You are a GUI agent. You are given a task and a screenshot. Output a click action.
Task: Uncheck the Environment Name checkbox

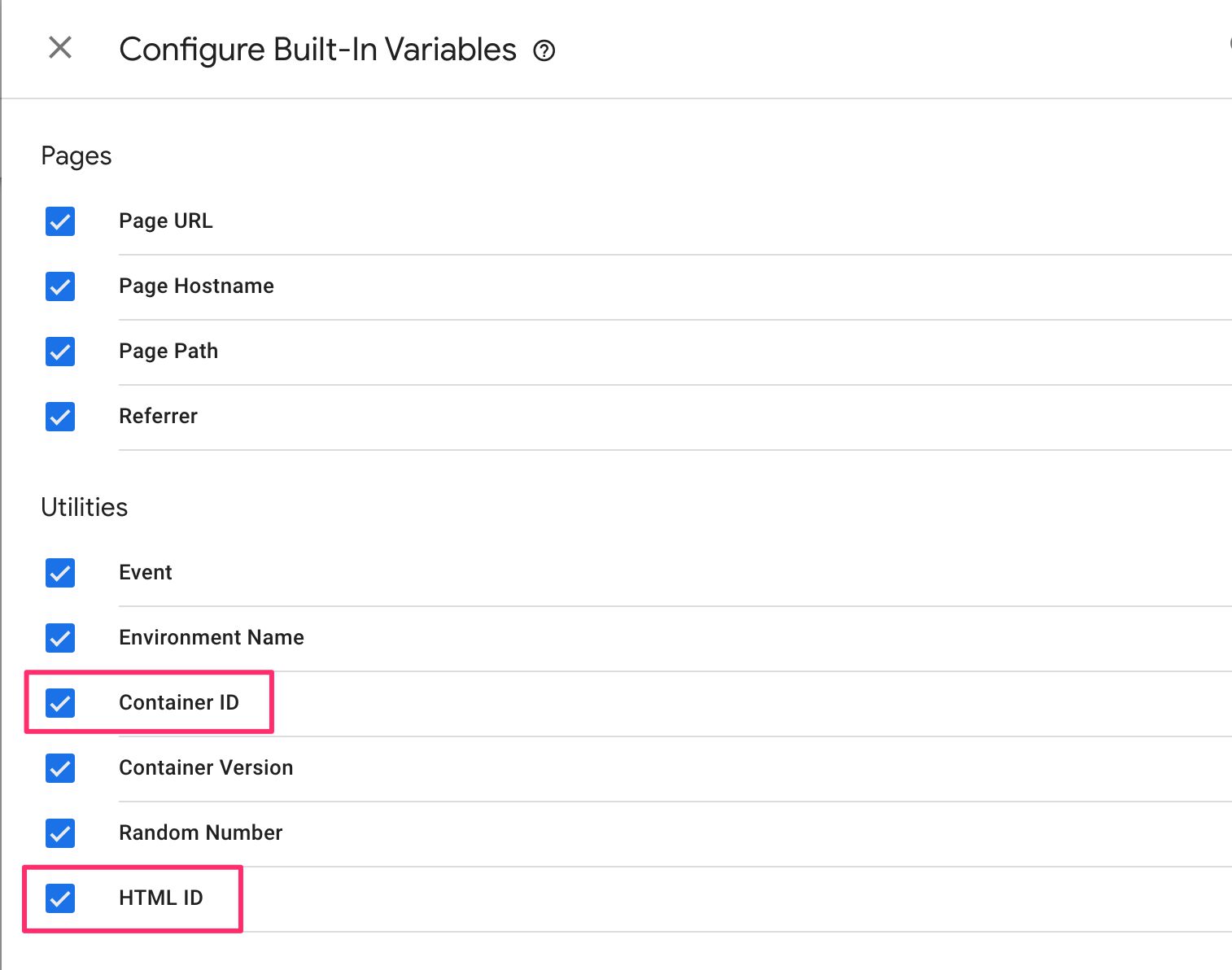pos(60,638)
